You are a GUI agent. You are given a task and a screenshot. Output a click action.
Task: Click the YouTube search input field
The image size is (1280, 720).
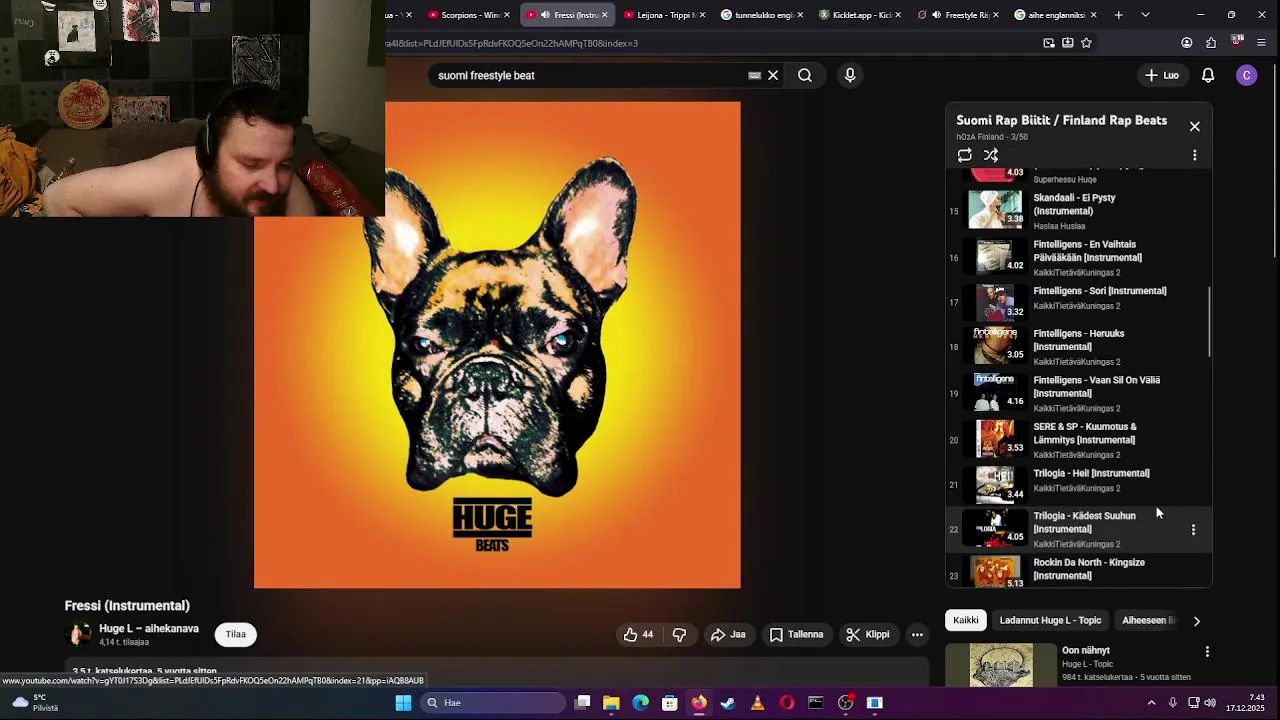(x=590, y=75)
